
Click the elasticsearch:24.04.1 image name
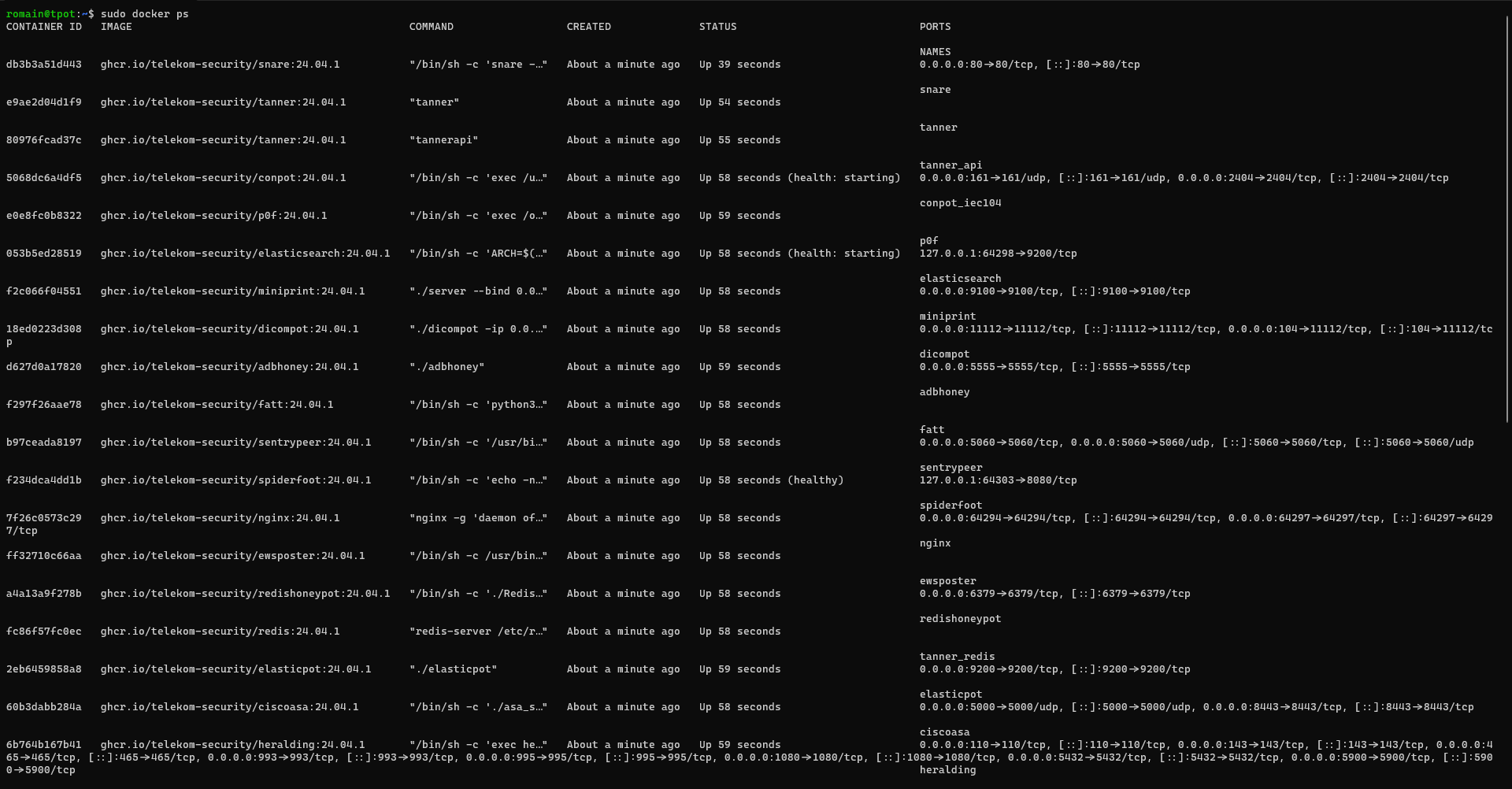(x=245, y=254)
